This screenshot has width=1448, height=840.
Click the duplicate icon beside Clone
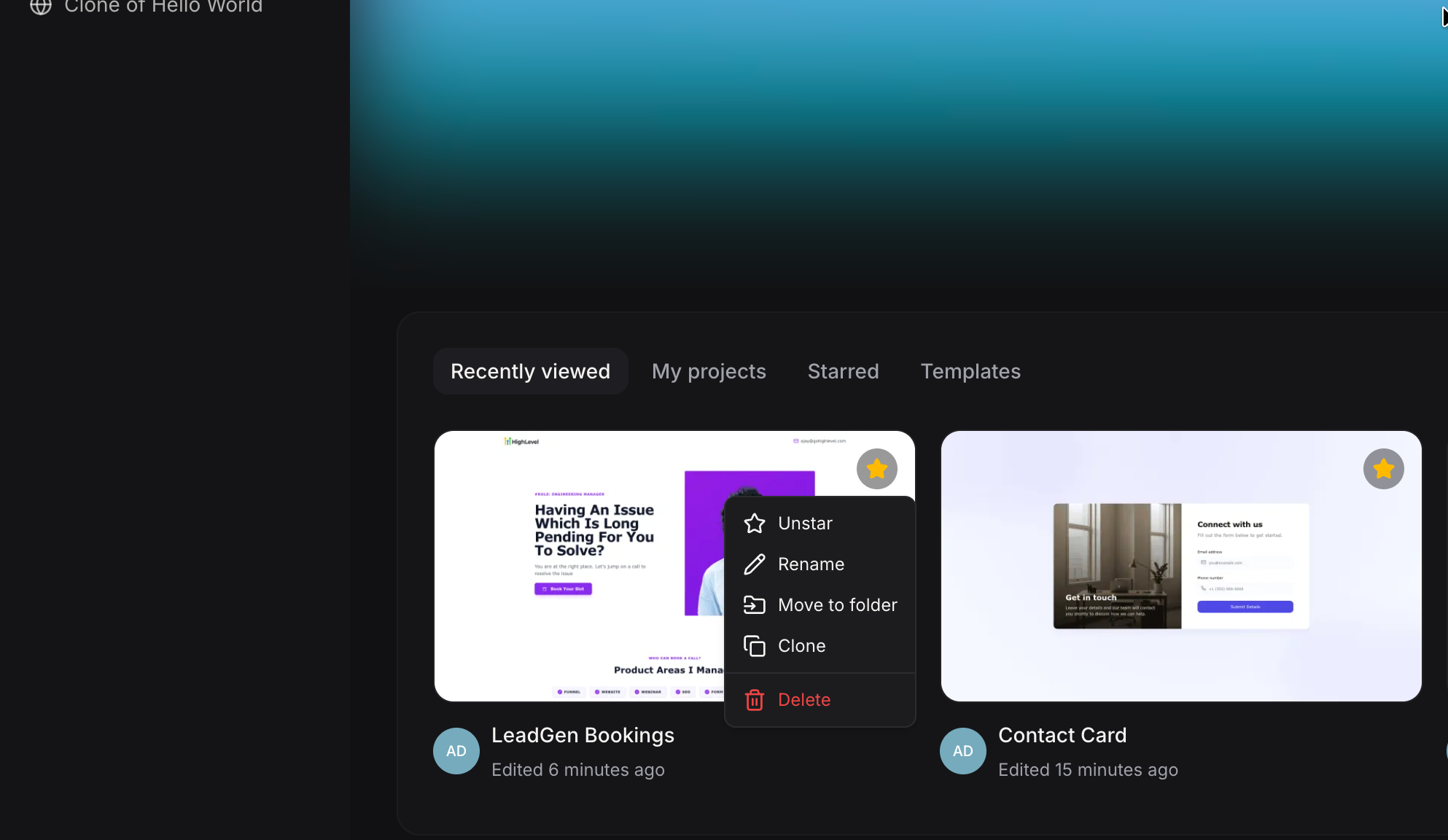[x=754, y=645]
